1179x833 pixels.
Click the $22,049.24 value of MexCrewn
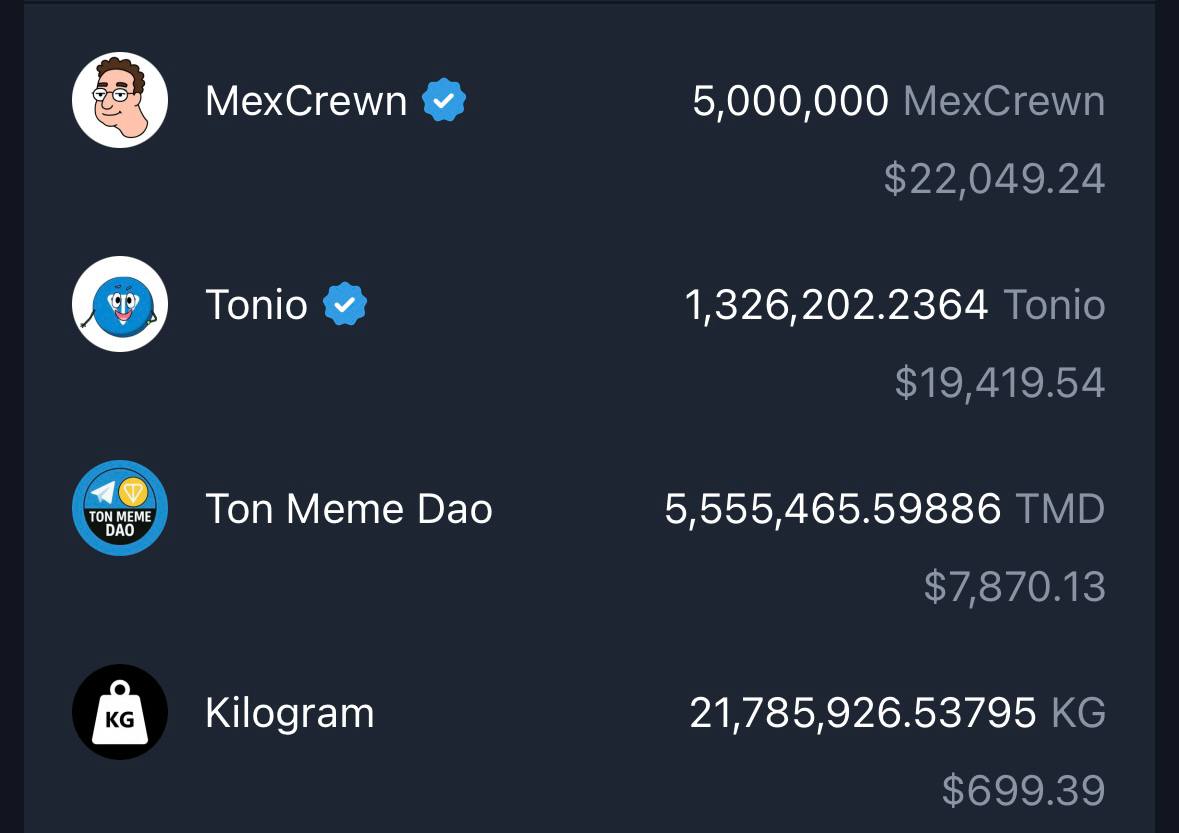(994, 179)
